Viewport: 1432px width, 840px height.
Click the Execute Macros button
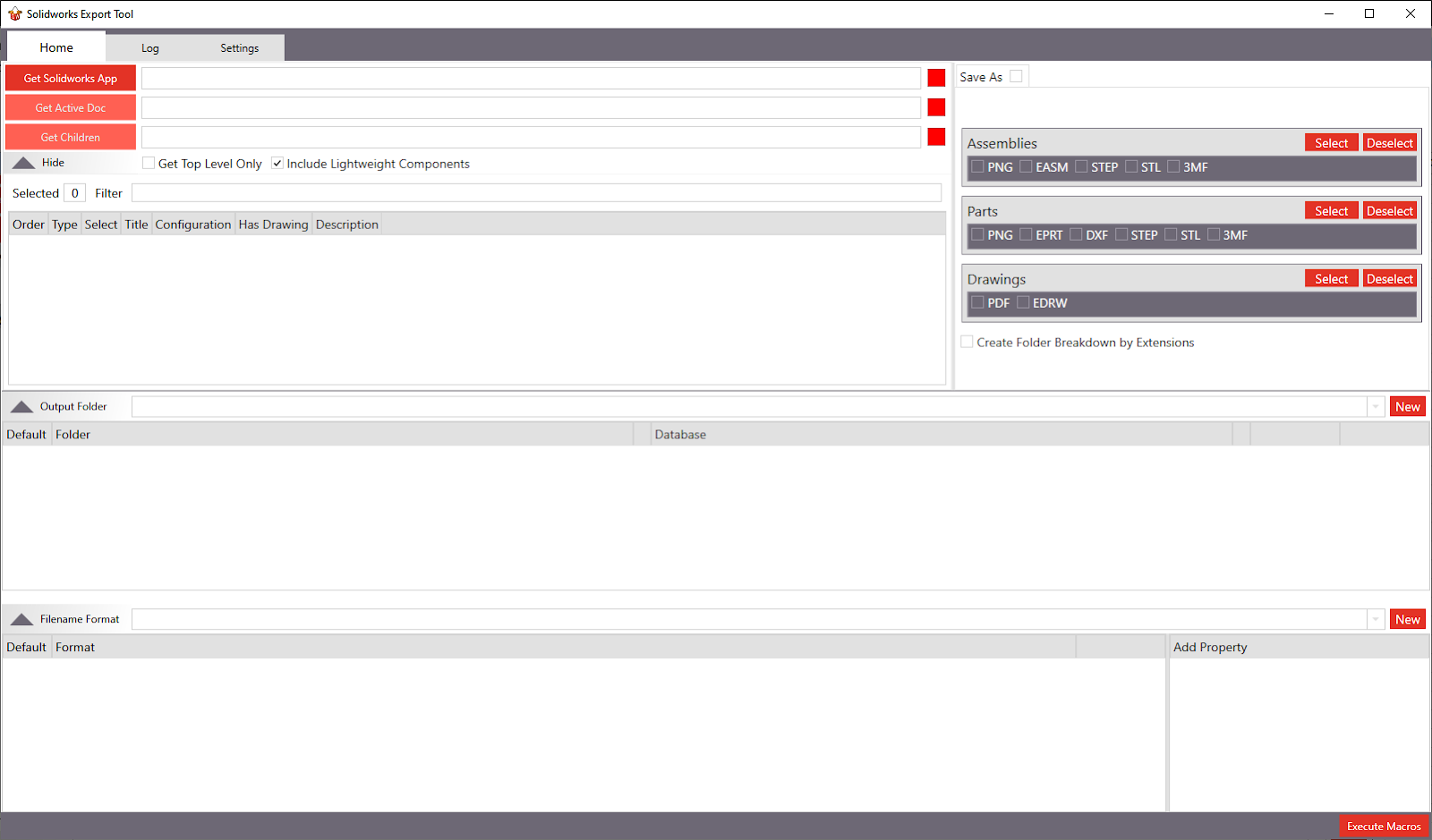[1383, 827]
